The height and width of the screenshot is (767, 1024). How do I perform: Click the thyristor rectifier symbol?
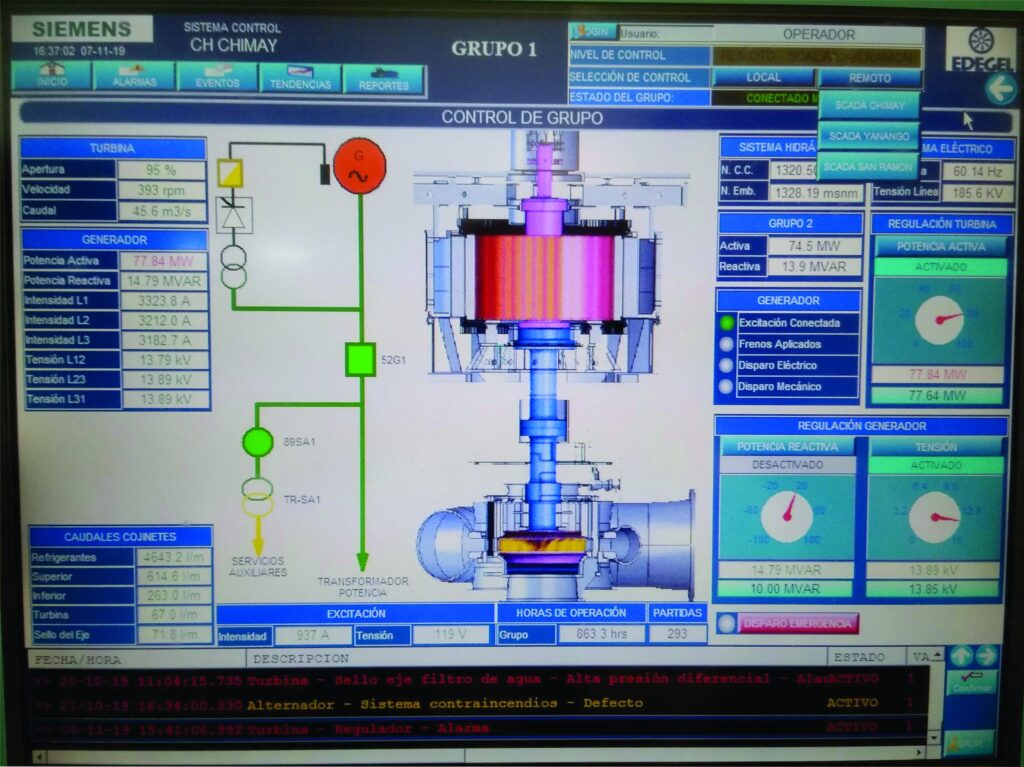click(x=234, y=214)
